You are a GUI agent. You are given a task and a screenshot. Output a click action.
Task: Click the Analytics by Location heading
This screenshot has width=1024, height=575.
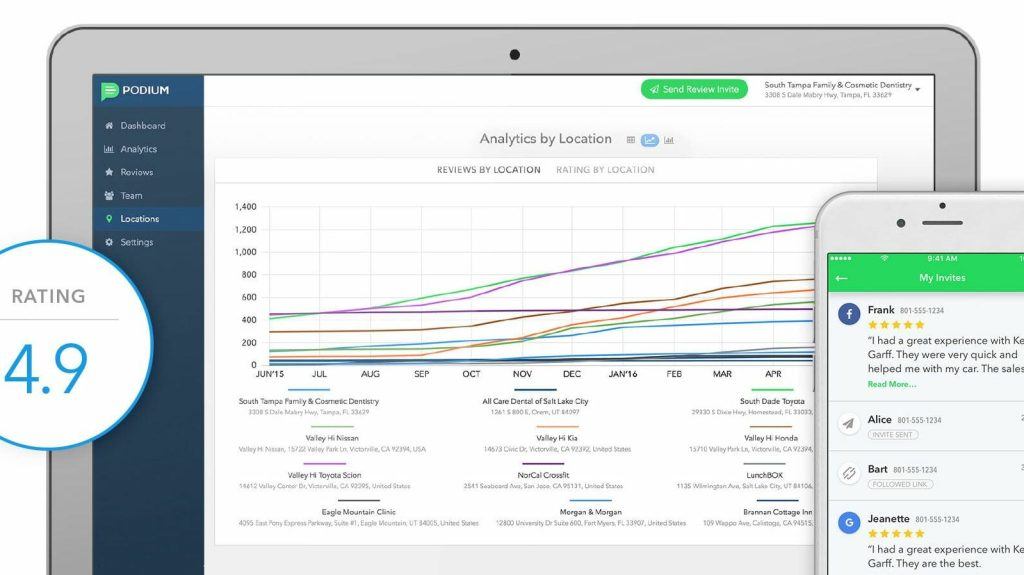tap(545, 139)
